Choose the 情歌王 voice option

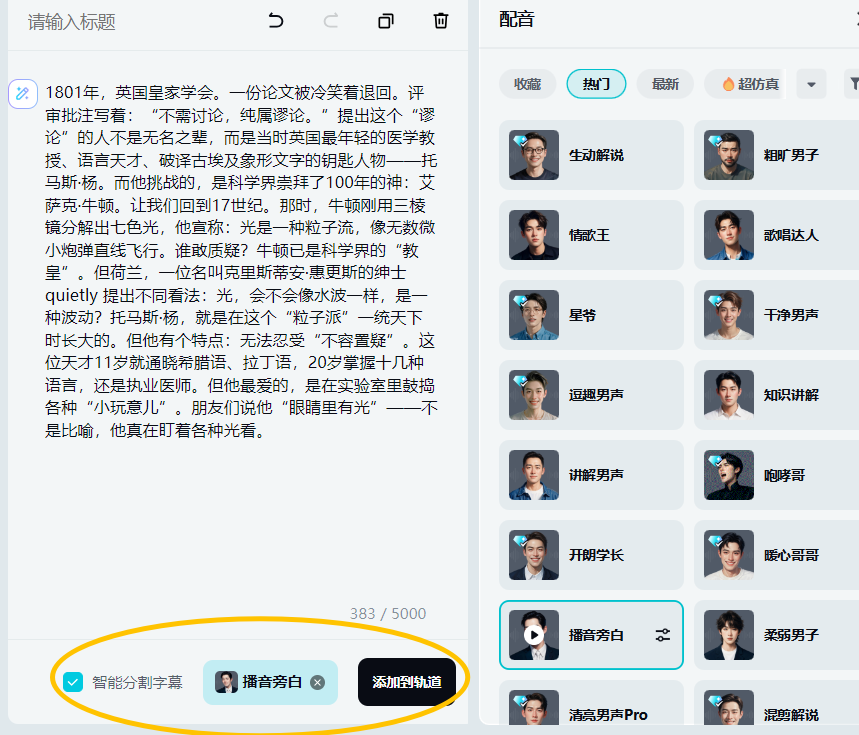coord(591,235)
